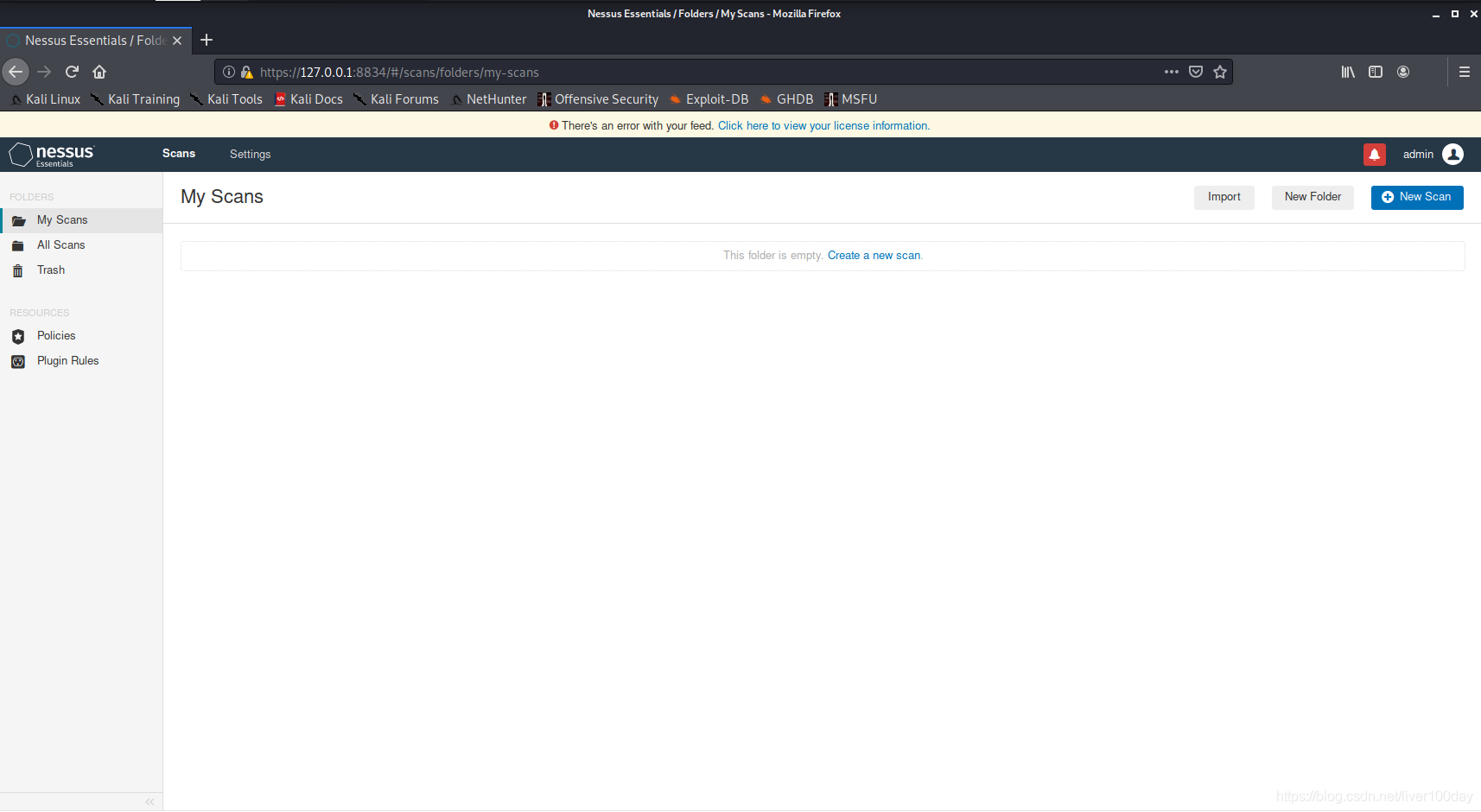Reload the page
Screen dimensions: 1481x812
72,72
